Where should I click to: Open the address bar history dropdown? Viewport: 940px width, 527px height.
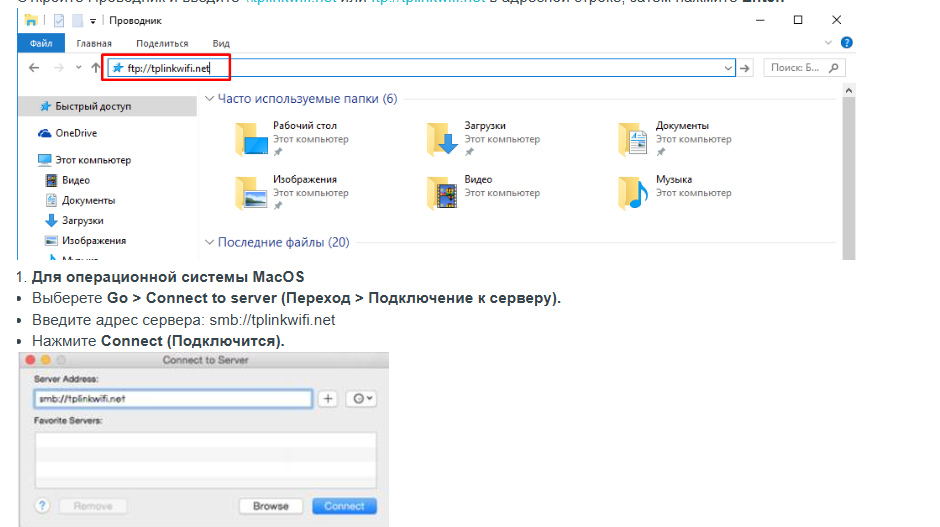point(728,68)
